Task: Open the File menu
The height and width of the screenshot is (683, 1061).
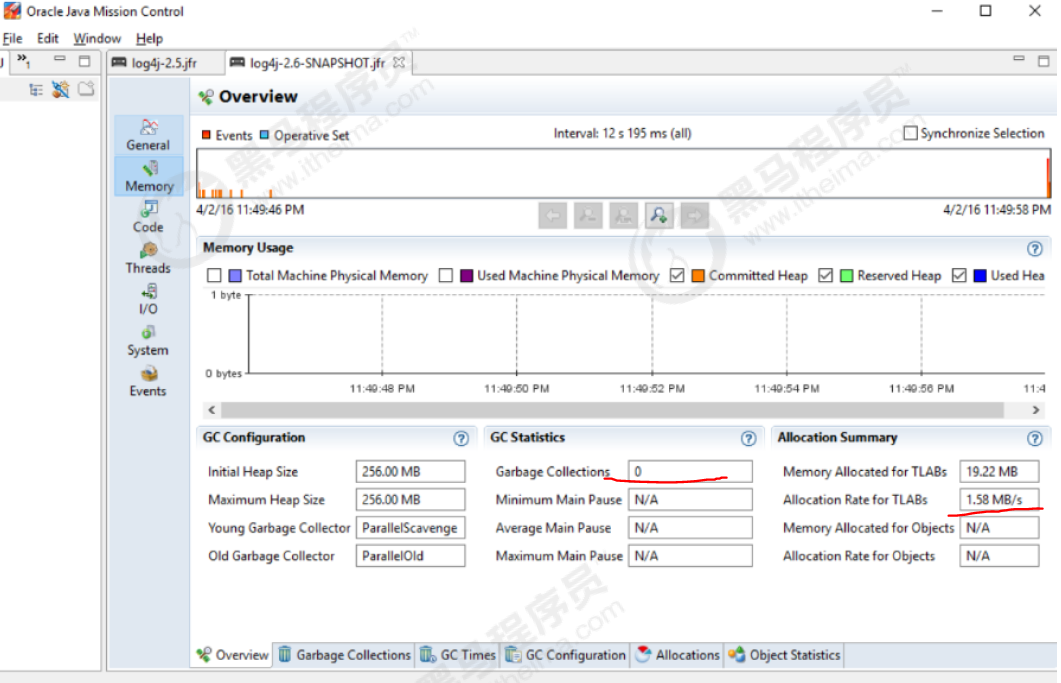Action: pyautogui.click(x=13, y=39)
